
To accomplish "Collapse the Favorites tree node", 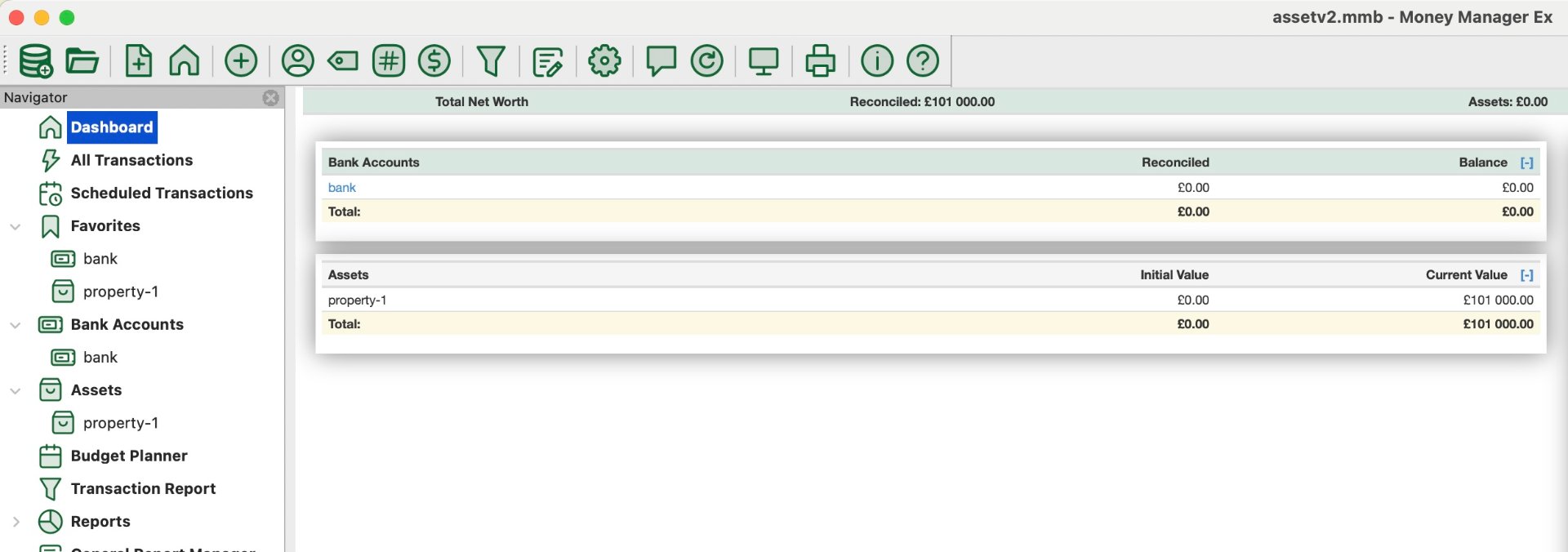I will click(16, 226).
